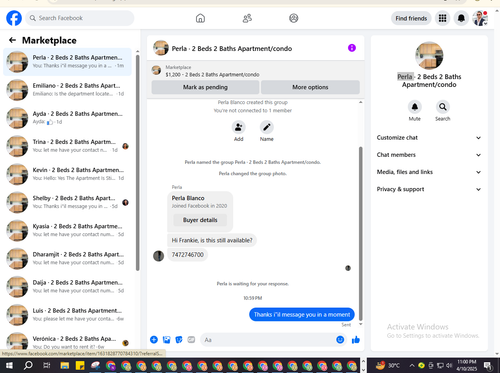
Task: Search in conversation magnifier icon
Action: (x=443, y=107)
